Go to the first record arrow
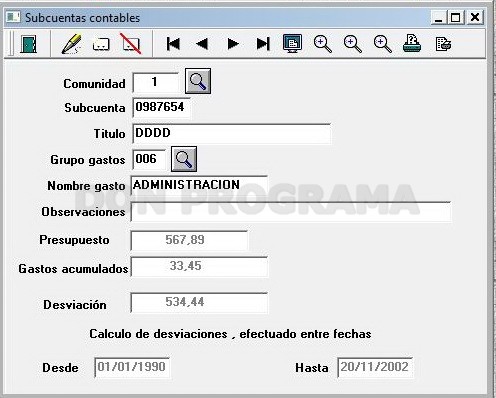Screen dimensions: 496x398 pos(173,44)
